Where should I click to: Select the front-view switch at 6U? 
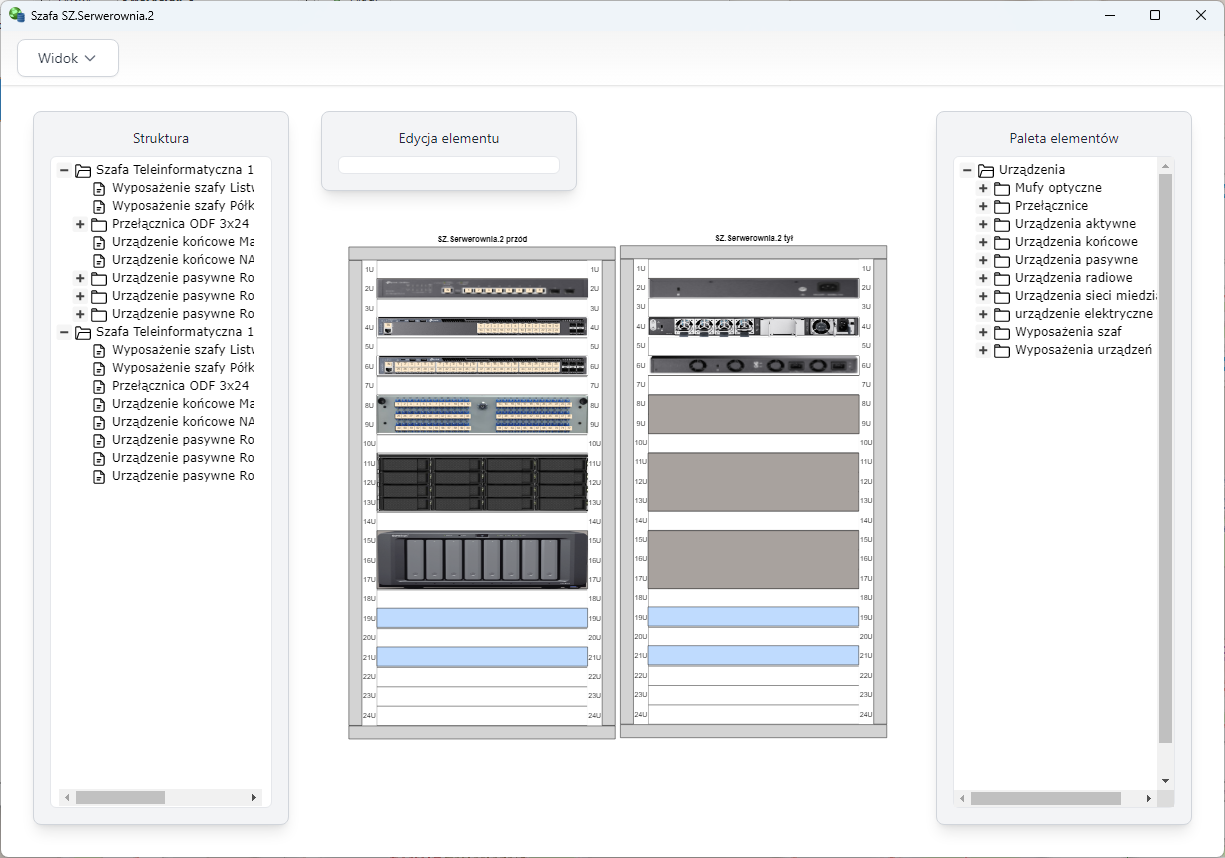click(482, 366)
